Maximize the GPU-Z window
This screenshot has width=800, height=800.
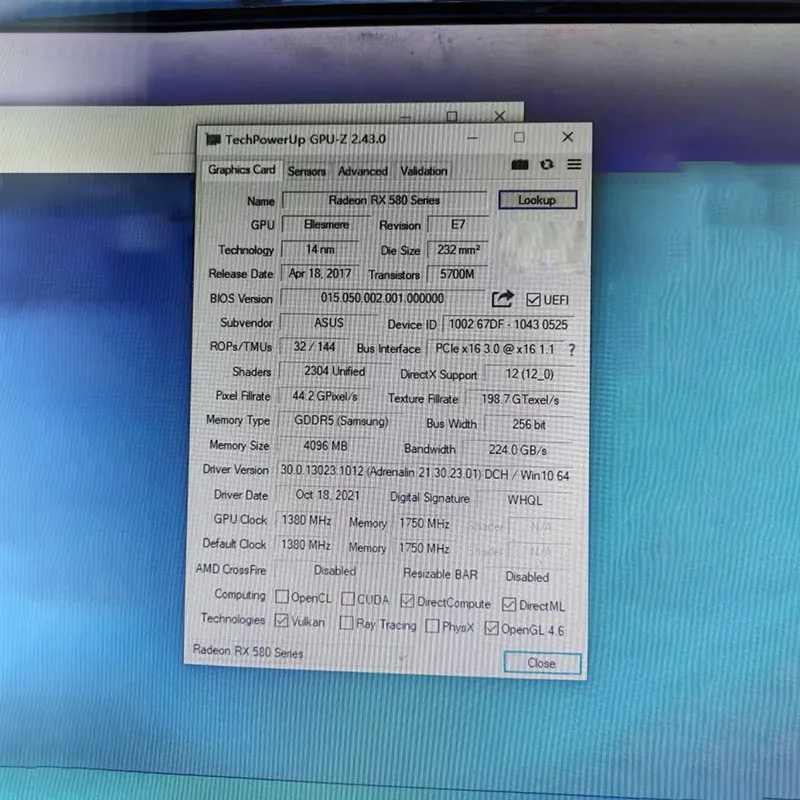click(x=519, y=137)
